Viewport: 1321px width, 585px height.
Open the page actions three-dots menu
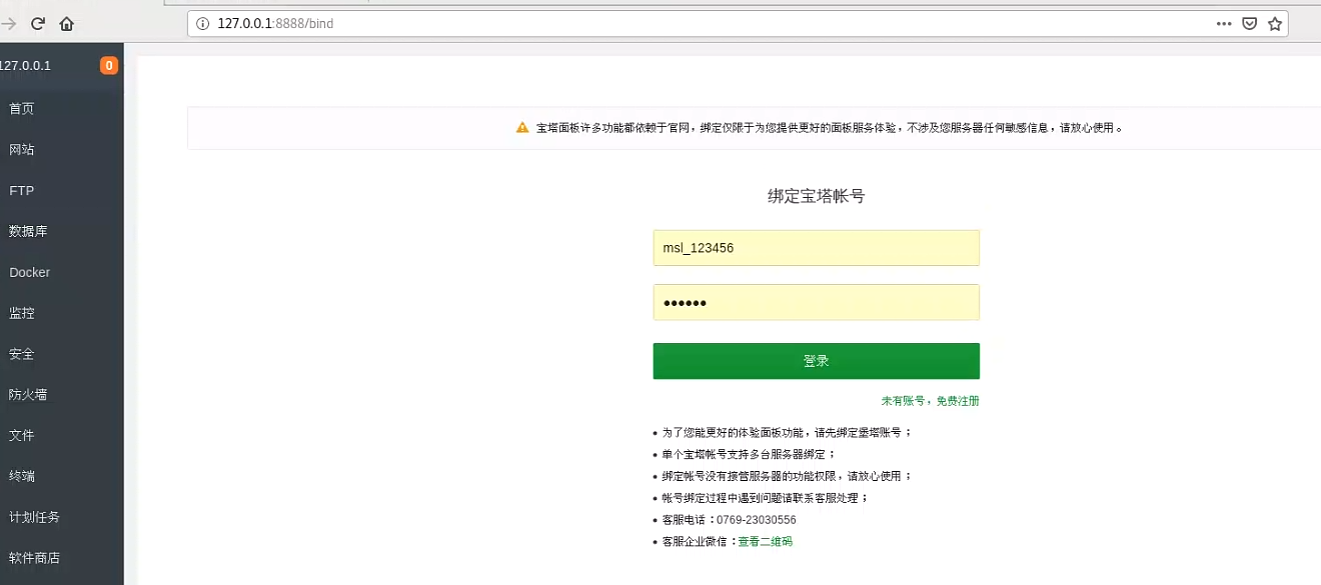[x=1224, y=23]
